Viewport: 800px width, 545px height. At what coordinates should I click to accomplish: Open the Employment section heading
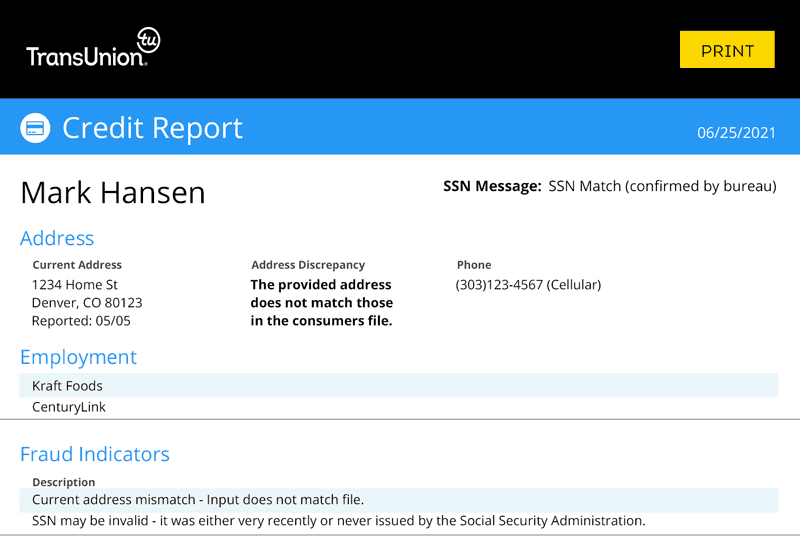coord(78,357)
